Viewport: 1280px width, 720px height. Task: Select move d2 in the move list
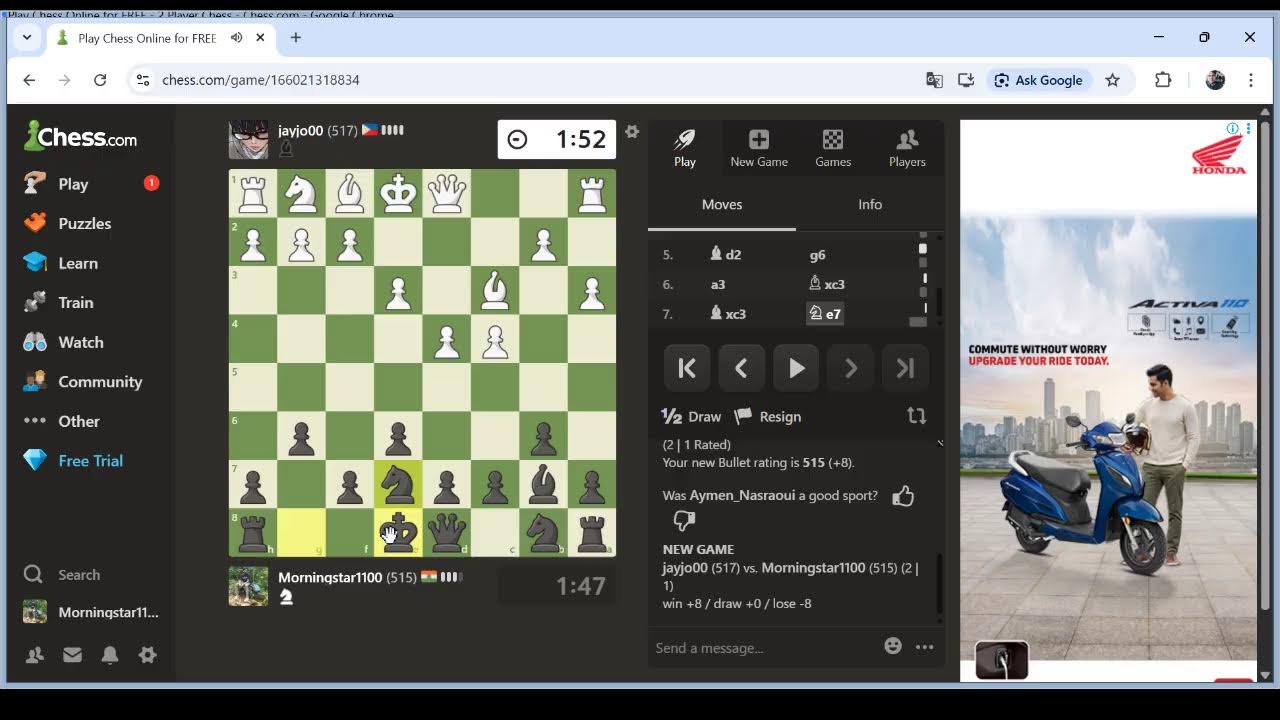[x=726, y=254]
